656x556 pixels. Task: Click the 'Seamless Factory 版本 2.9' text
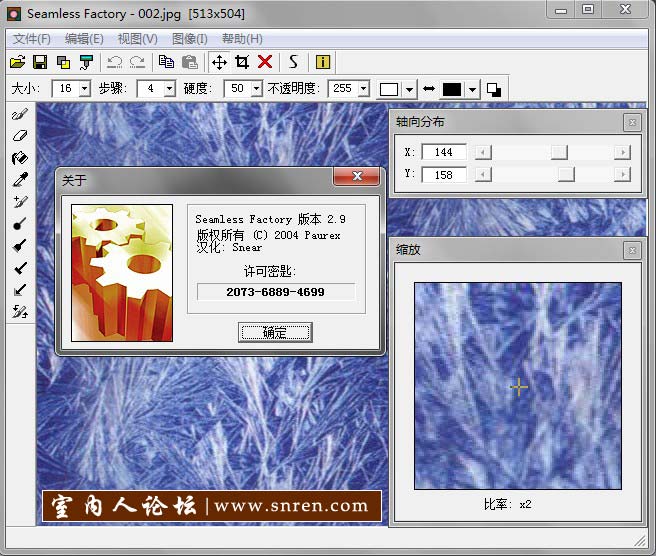coord(270,219)
